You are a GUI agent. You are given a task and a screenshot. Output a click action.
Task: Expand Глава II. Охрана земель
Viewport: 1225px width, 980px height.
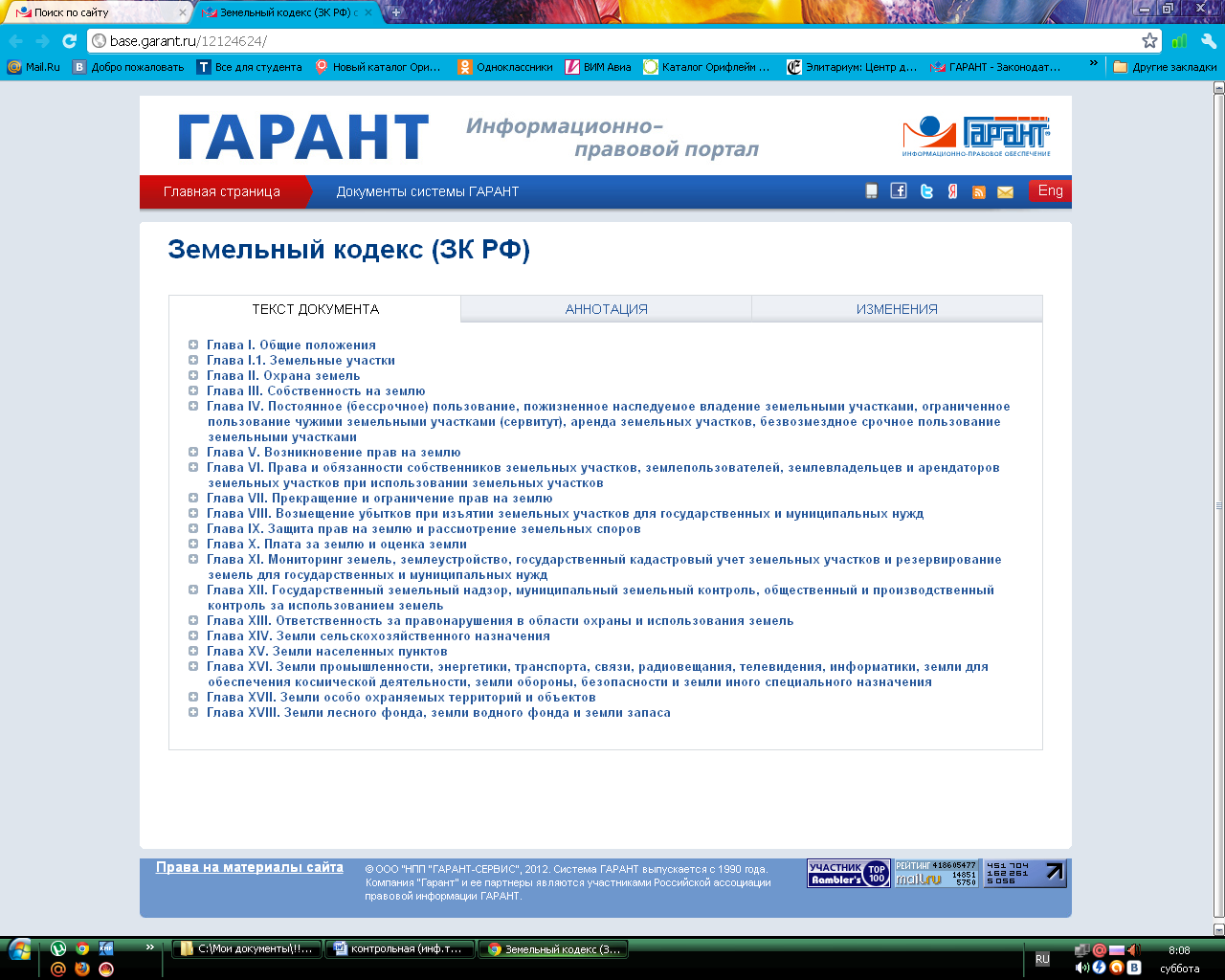point(193,375)
